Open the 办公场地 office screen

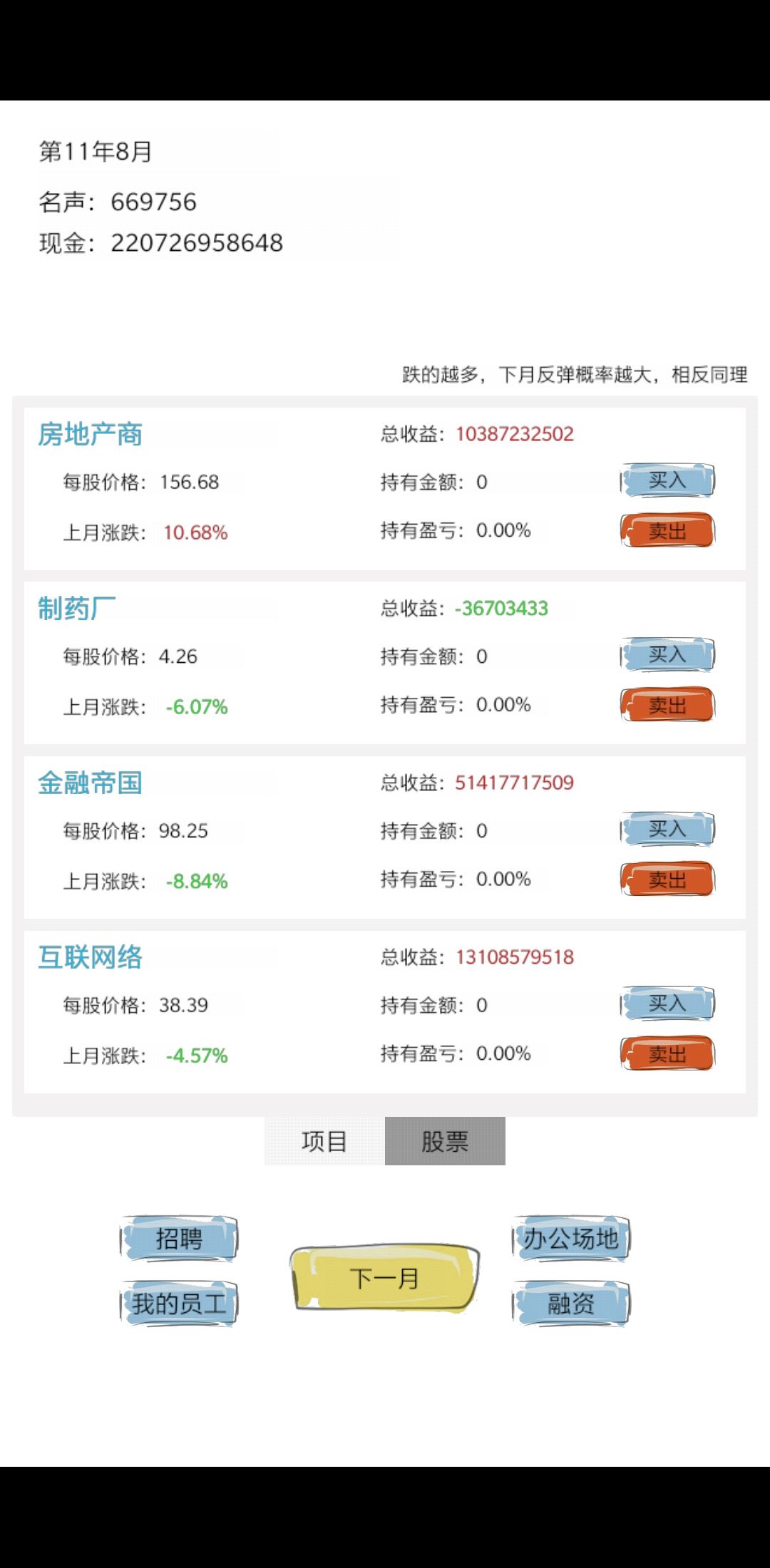pyautogui.click(x=571, y=1239)
